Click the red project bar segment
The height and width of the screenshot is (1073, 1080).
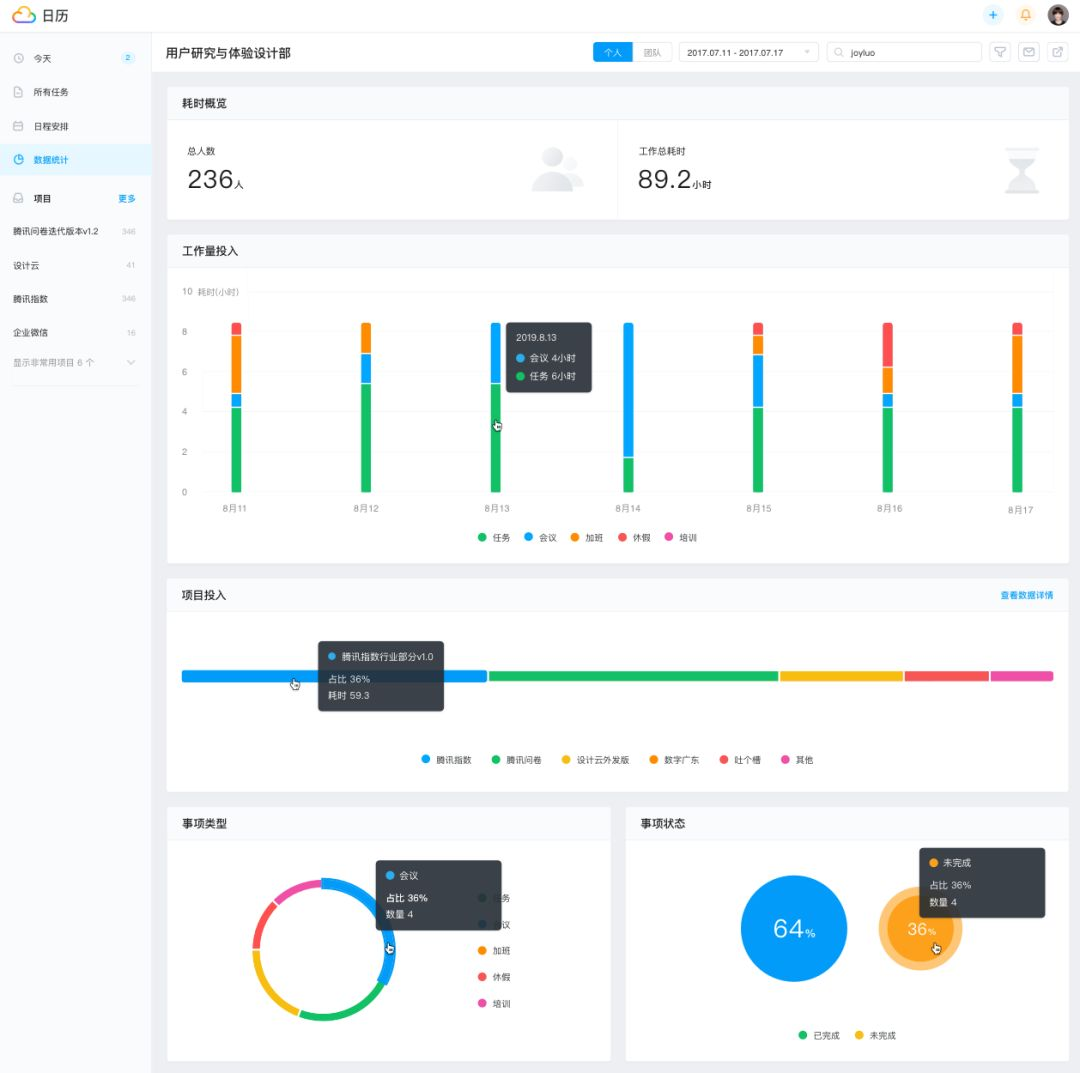(x=946, y=676)
